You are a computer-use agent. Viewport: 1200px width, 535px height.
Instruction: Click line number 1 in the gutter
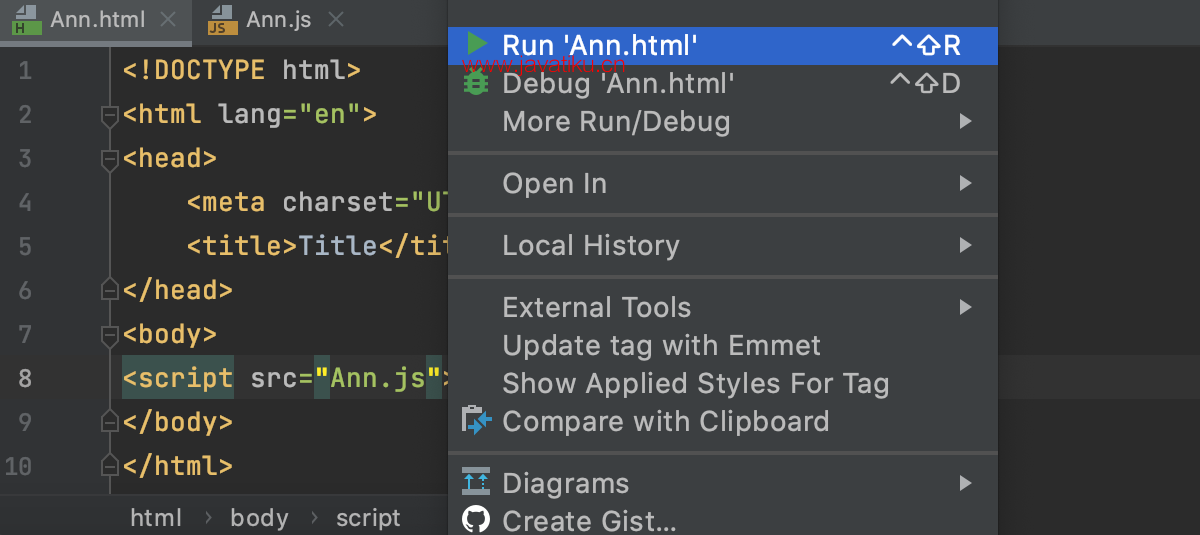(x=25, y=71)
